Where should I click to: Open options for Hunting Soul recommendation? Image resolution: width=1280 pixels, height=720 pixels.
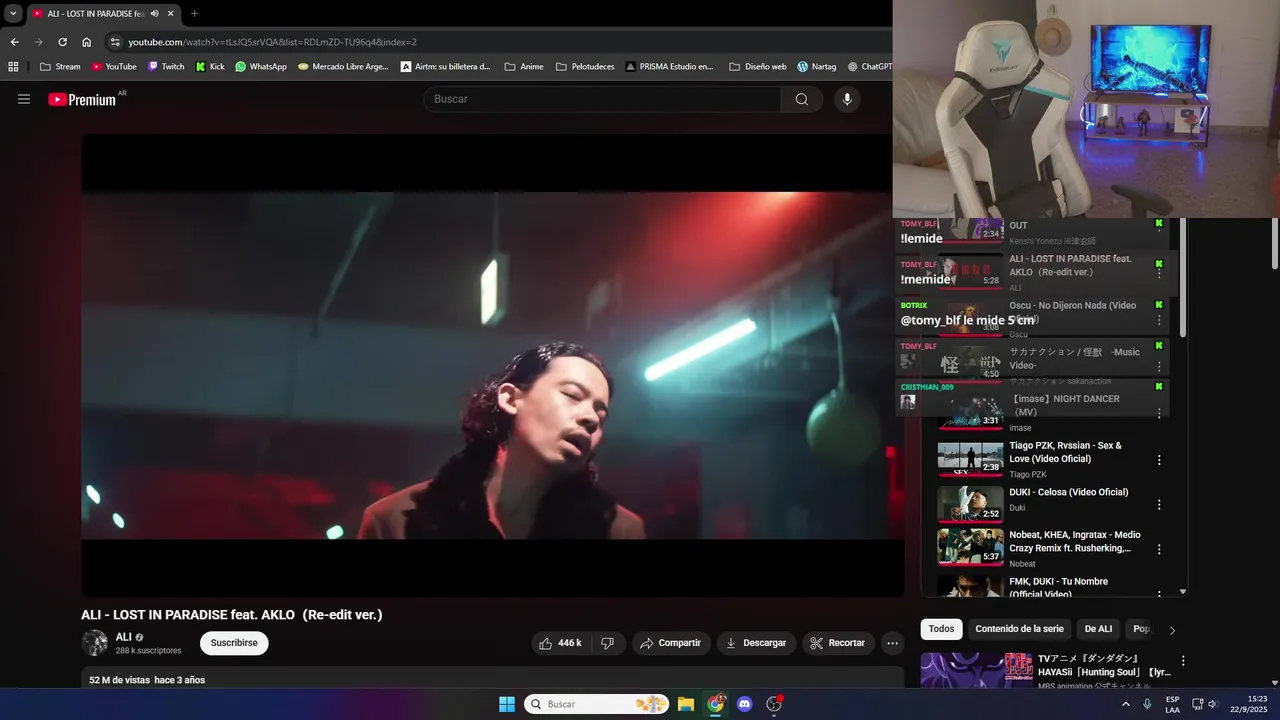pos(1183,661)
